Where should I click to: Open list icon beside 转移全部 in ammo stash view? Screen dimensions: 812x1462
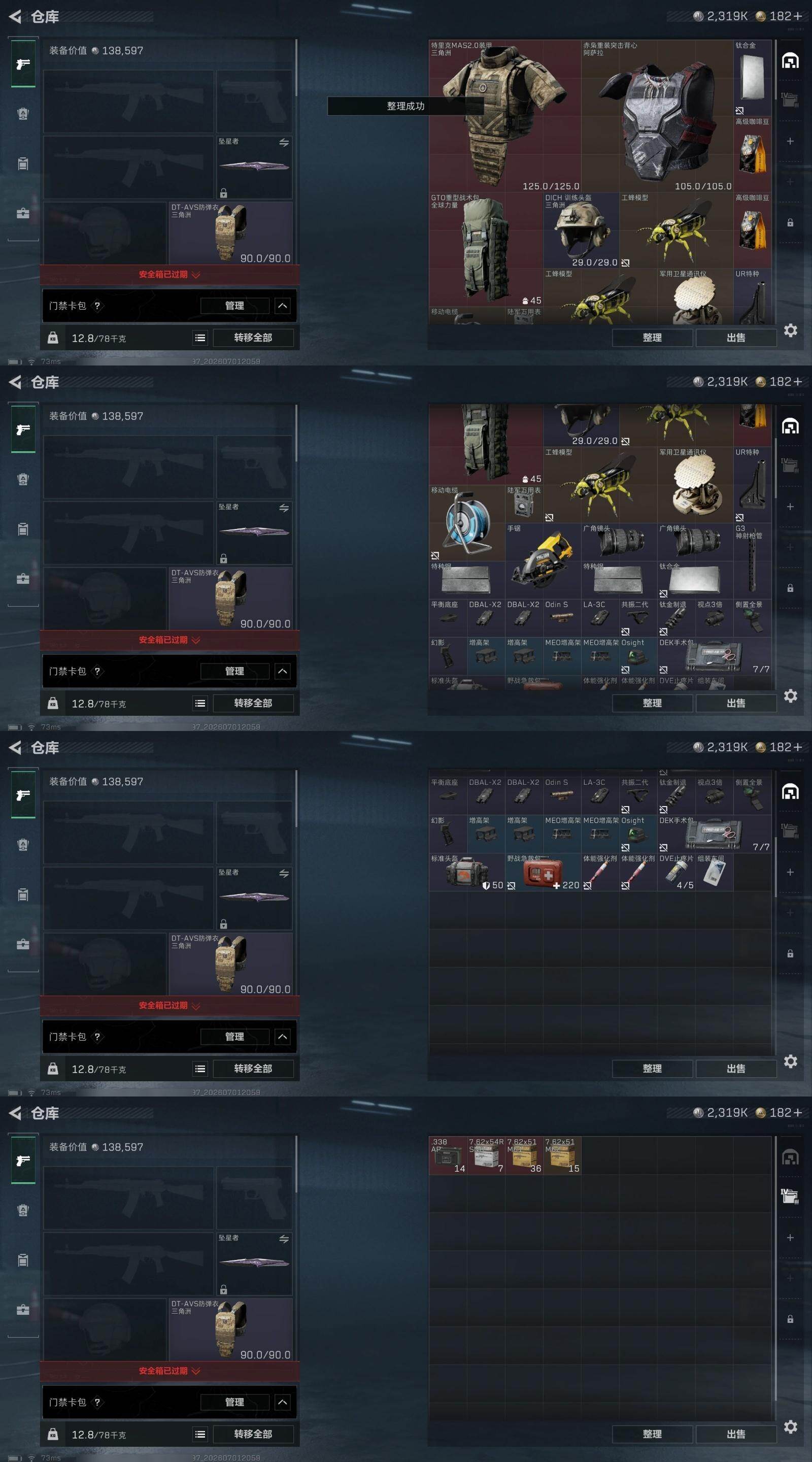coord(200,1434)
